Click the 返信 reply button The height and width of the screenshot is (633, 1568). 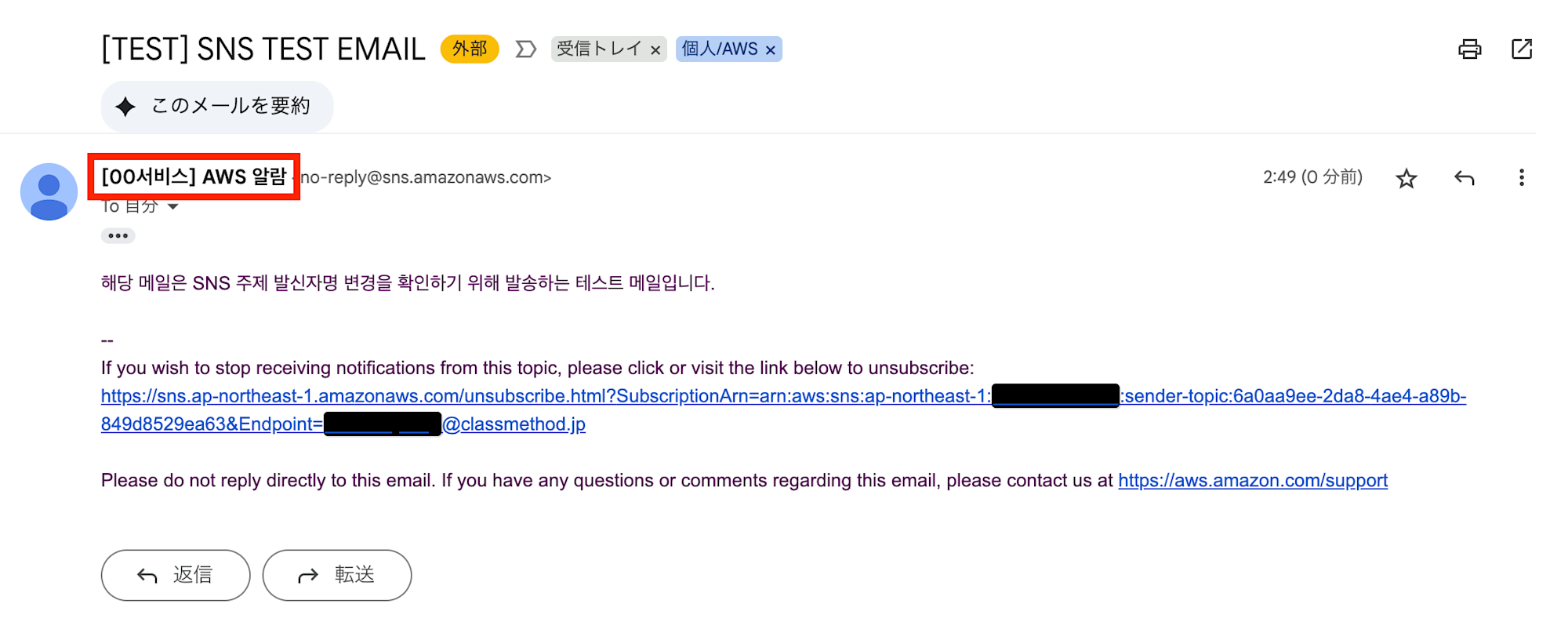click(176, 575)
